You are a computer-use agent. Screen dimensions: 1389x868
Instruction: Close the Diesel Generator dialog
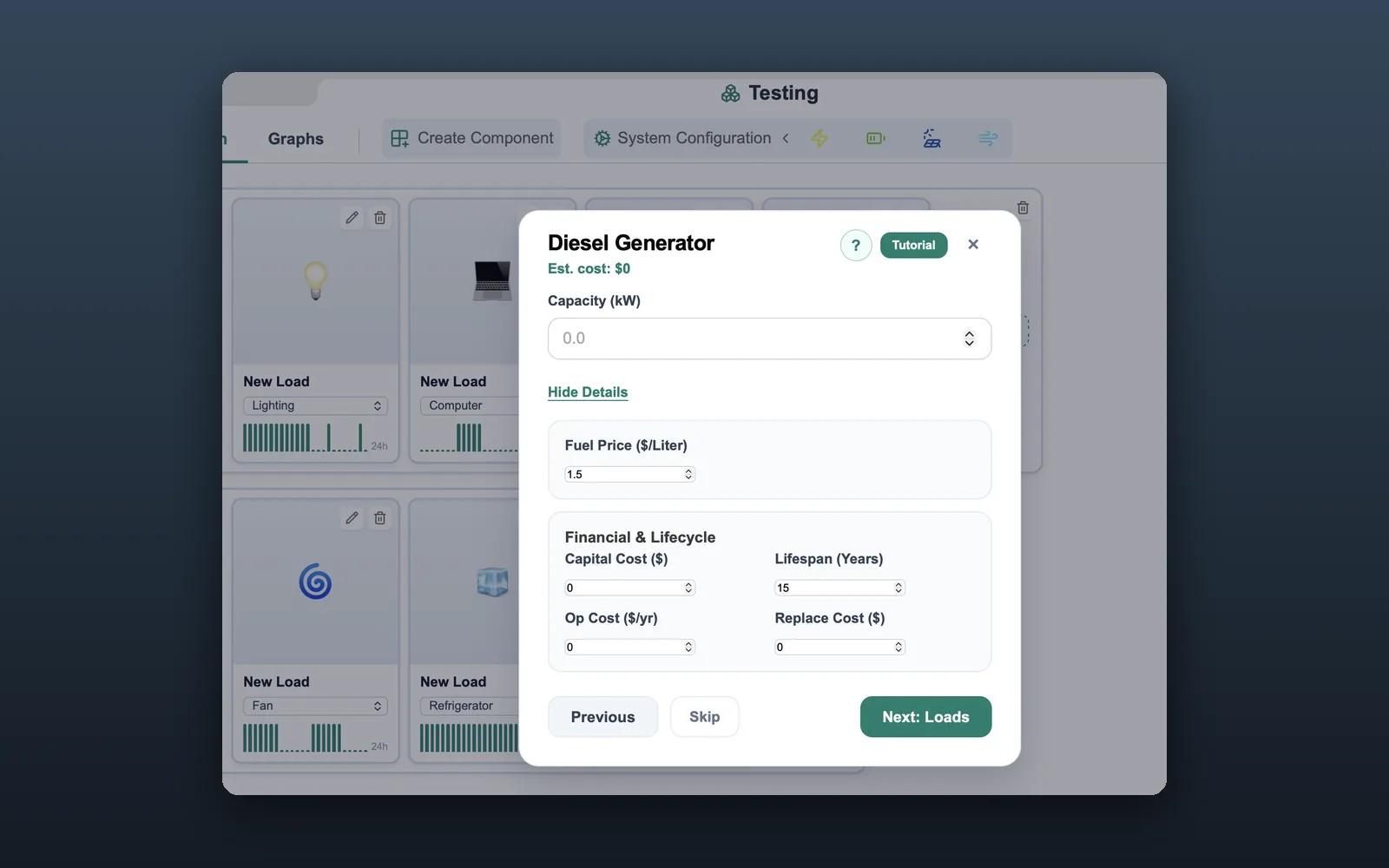(x=973, y=245)
